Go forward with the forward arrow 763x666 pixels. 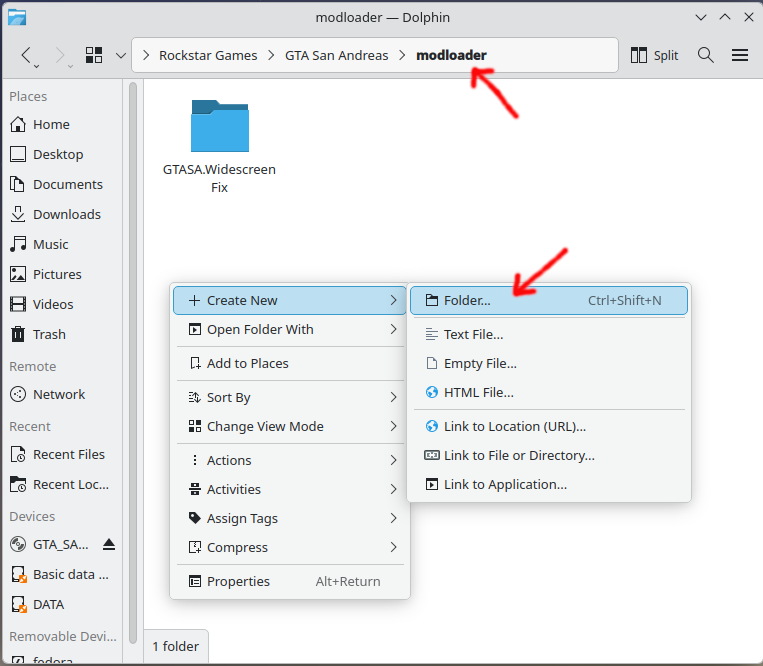click(59, 55)
